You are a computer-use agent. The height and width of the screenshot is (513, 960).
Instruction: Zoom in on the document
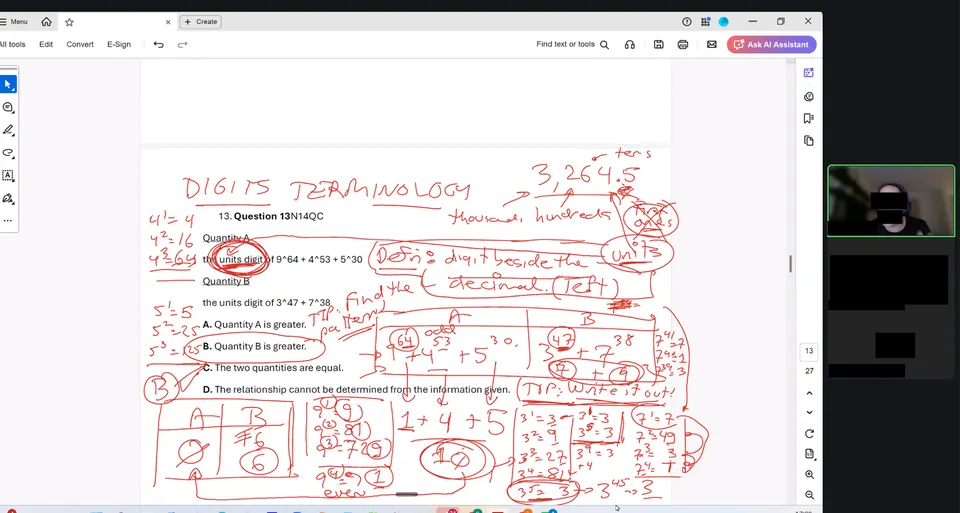tap(809, 474)
